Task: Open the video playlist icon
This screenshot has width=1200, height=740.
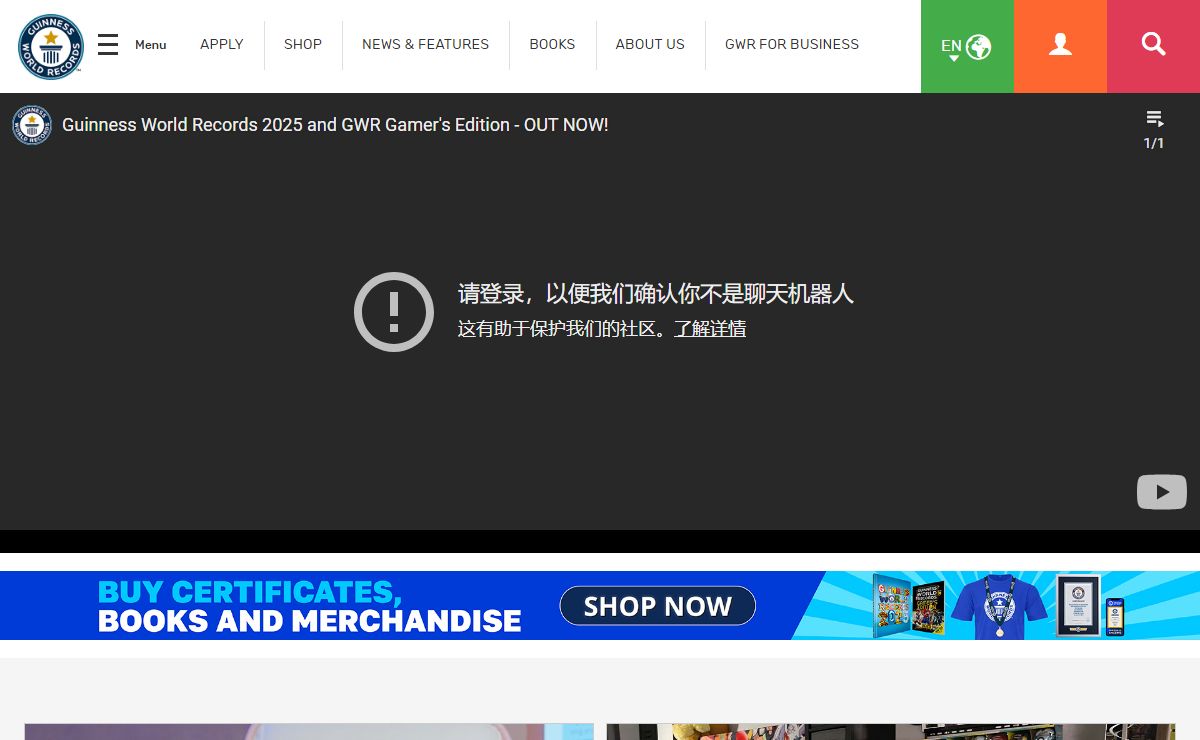Action: [1154, 119]
